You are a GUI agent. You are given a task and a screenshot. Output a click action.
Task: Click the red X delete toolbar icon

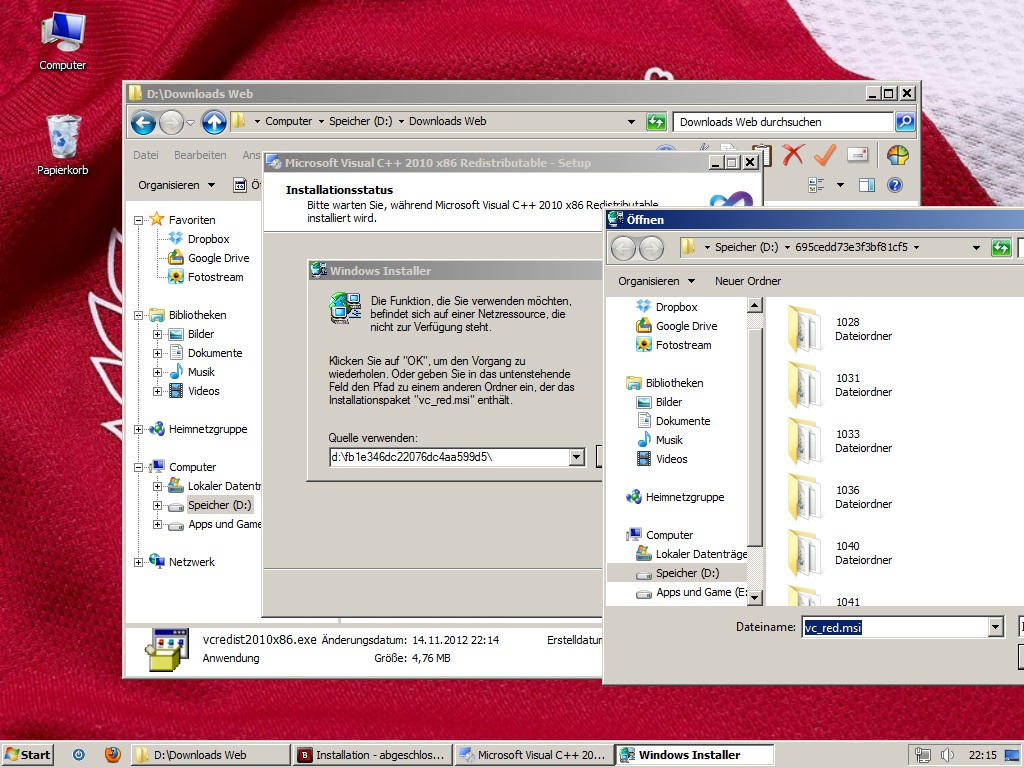point(793,155)
